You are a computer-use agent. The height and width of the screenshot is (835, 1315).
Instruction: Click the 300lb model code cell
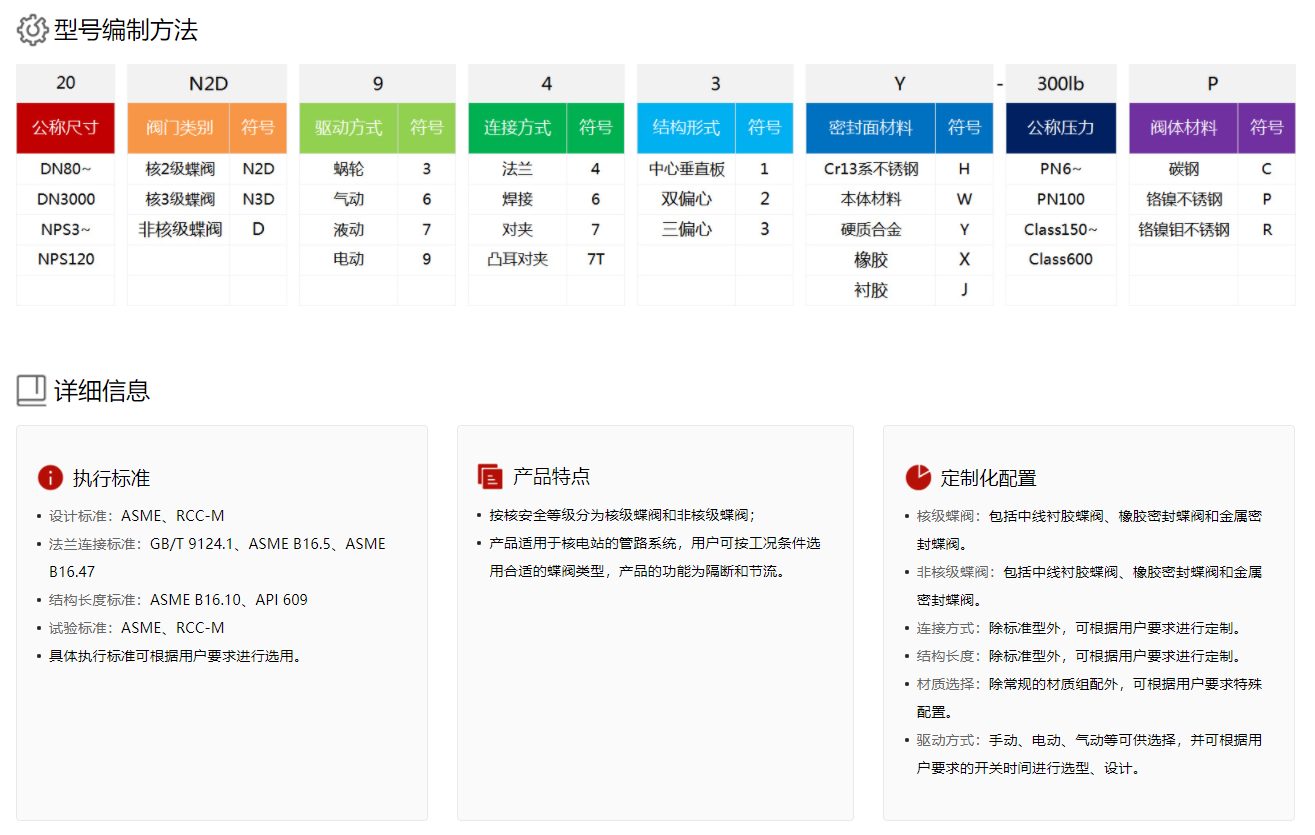1060,84
